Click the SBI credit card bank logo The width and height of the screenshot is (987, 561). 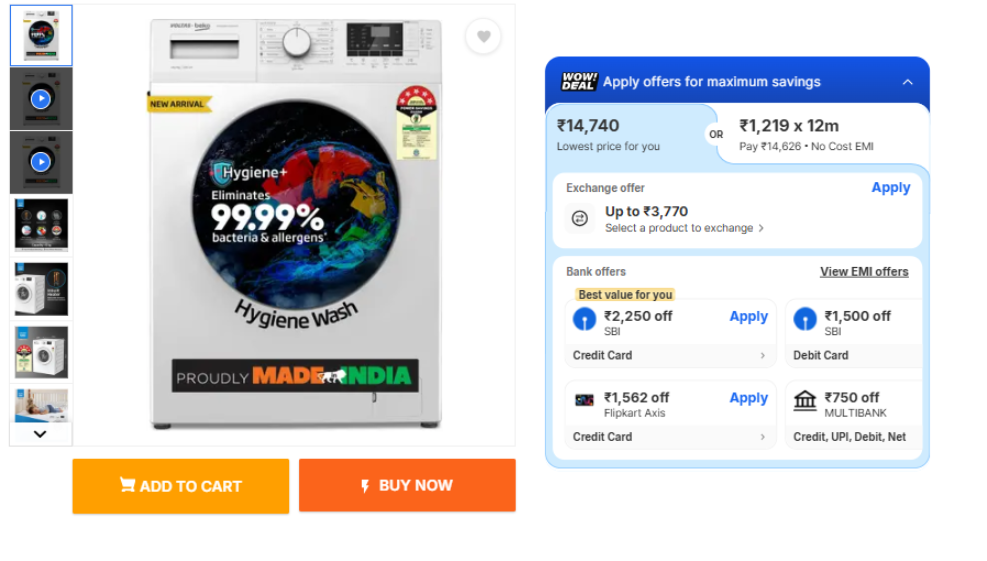584,319
